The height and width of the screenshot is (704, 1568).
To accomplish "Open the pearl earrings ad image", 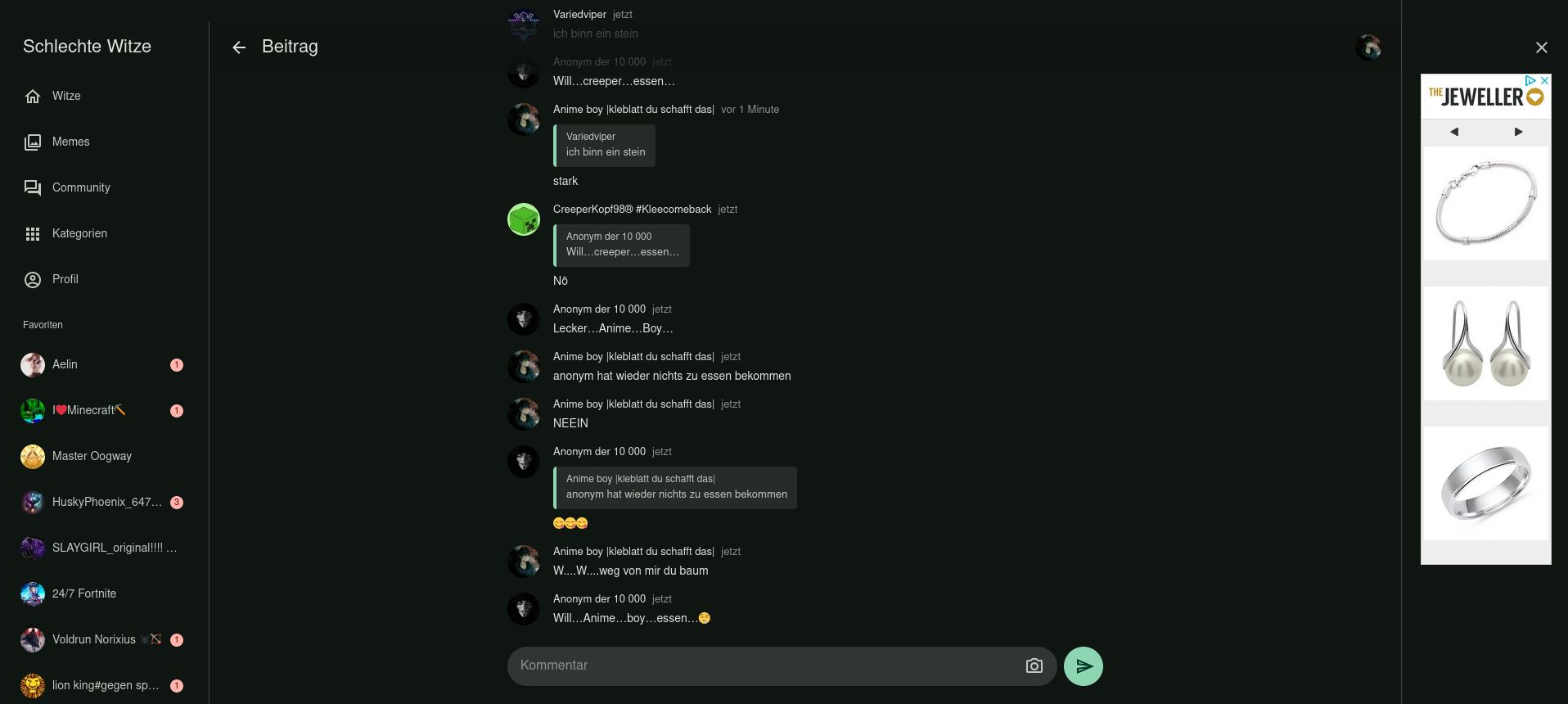I will (1485, 343).
